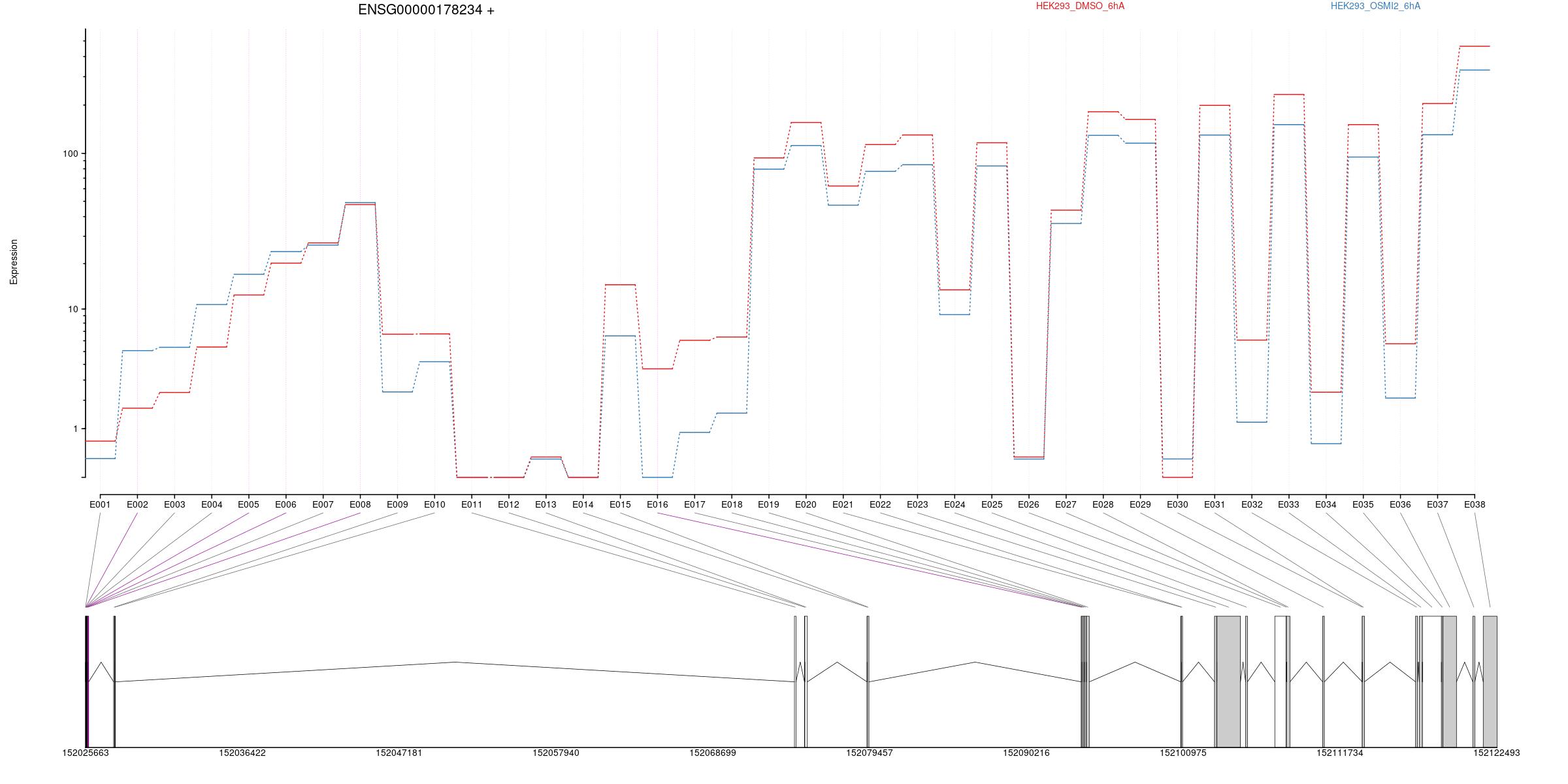Click exon label E020
The height and width of the screenshot is (784, 1568).
806,504
